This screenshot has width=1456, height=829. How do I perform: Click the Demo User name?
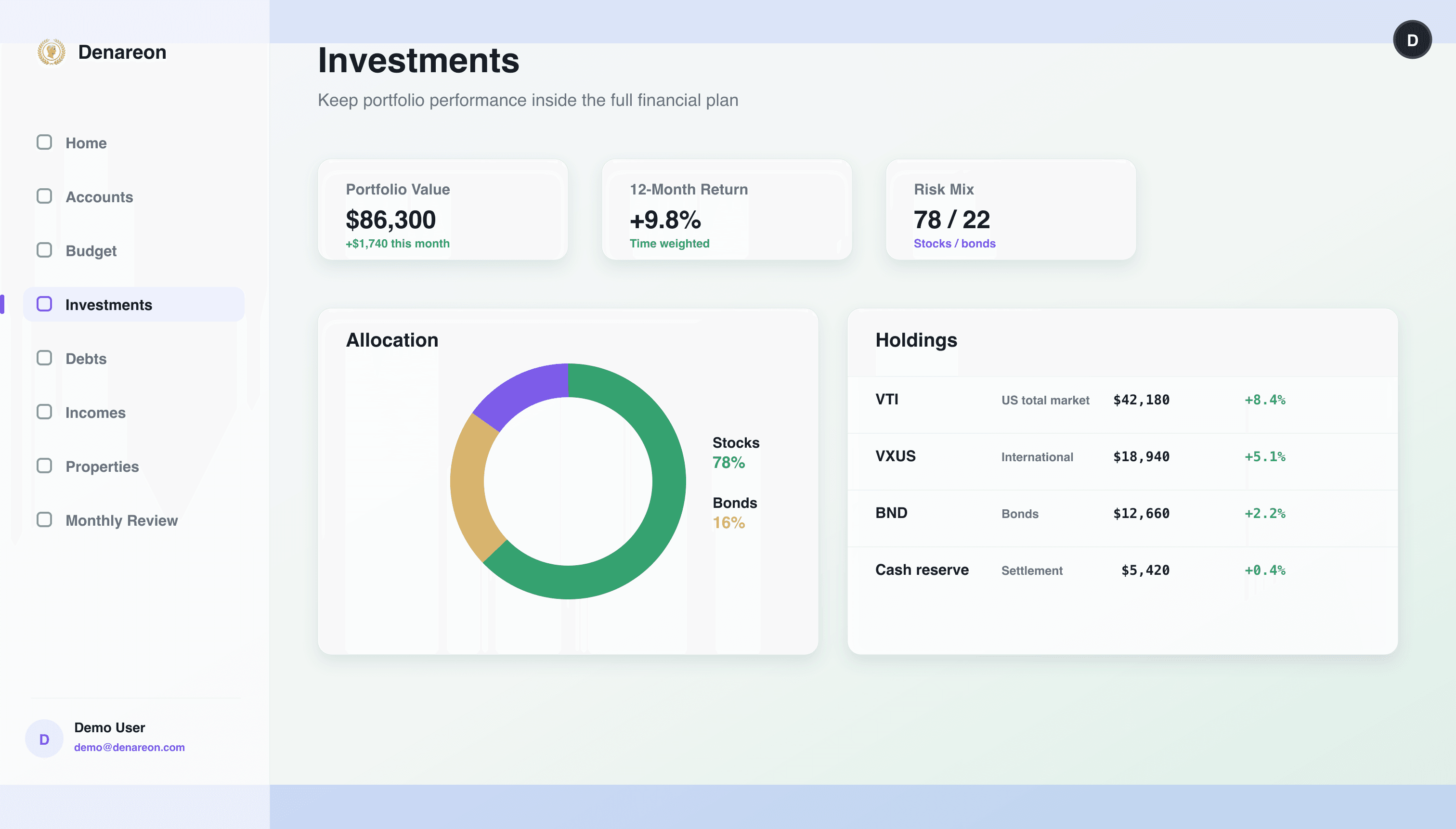point(109,727)
